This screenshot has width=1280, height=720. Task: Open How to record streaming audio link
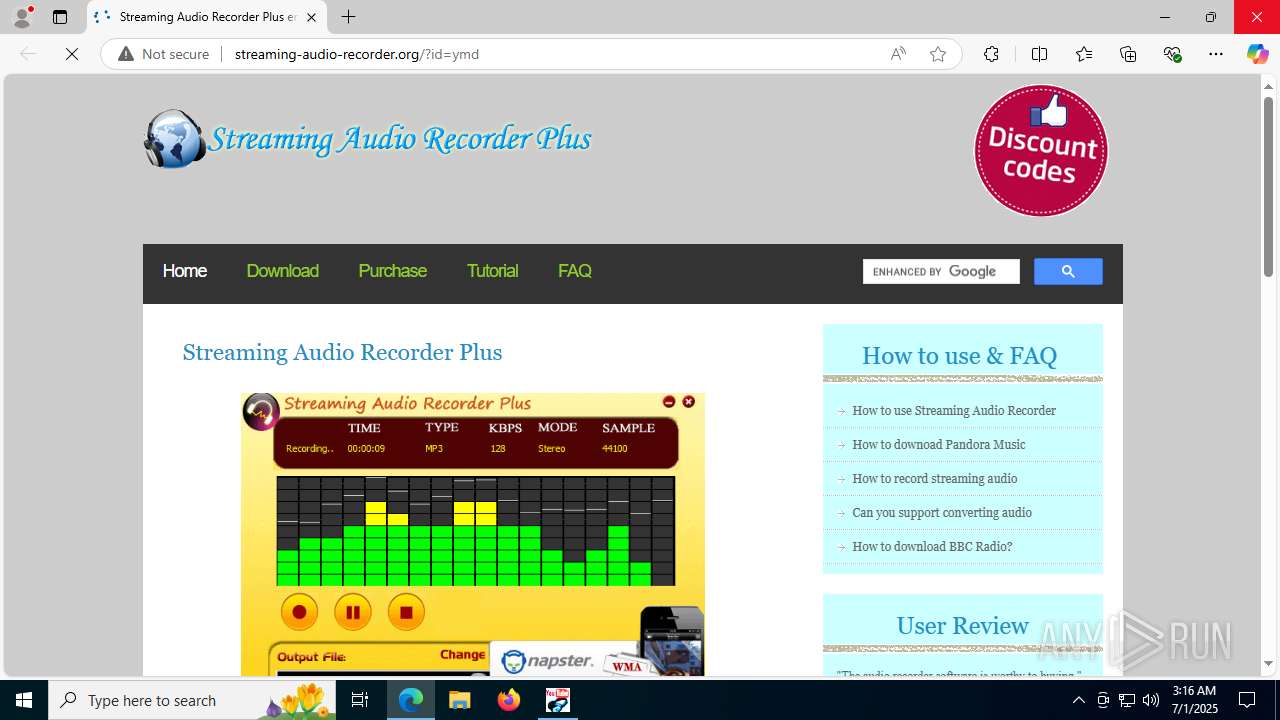pos(934,479)
